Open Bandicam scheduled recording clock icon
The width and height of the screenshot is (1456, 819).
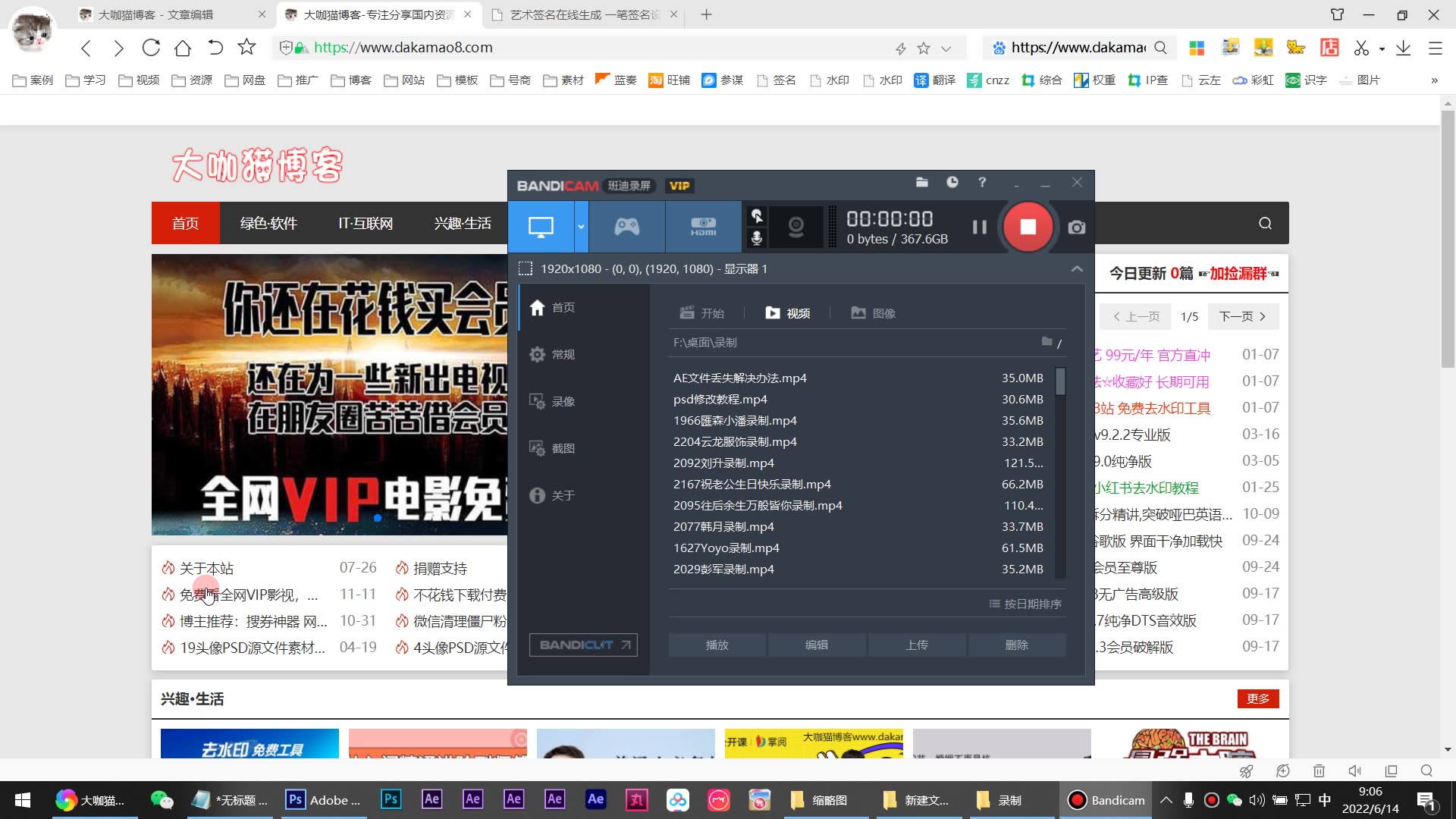(952, 182)
